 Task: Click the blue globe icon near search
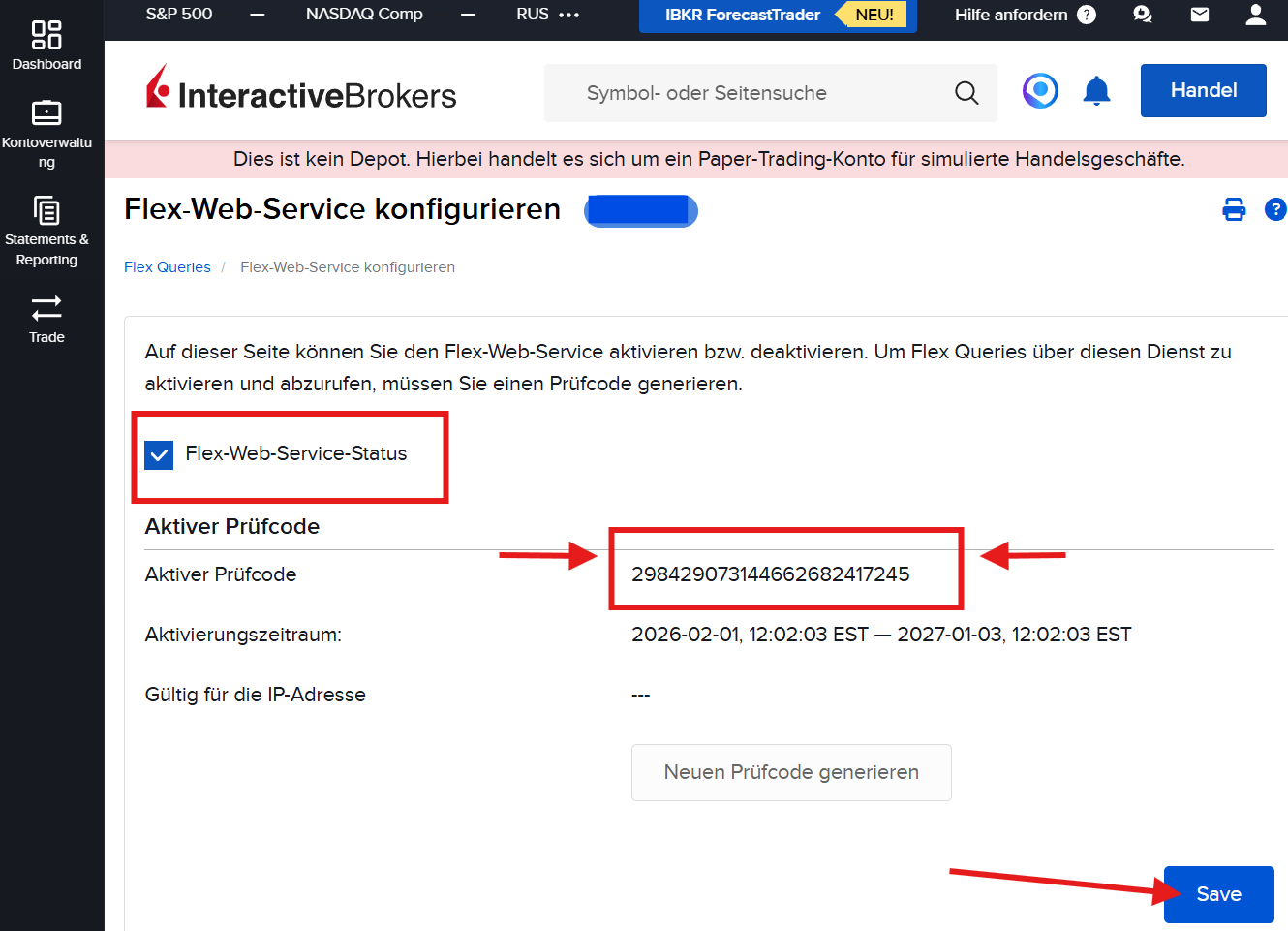(1040, 90)
